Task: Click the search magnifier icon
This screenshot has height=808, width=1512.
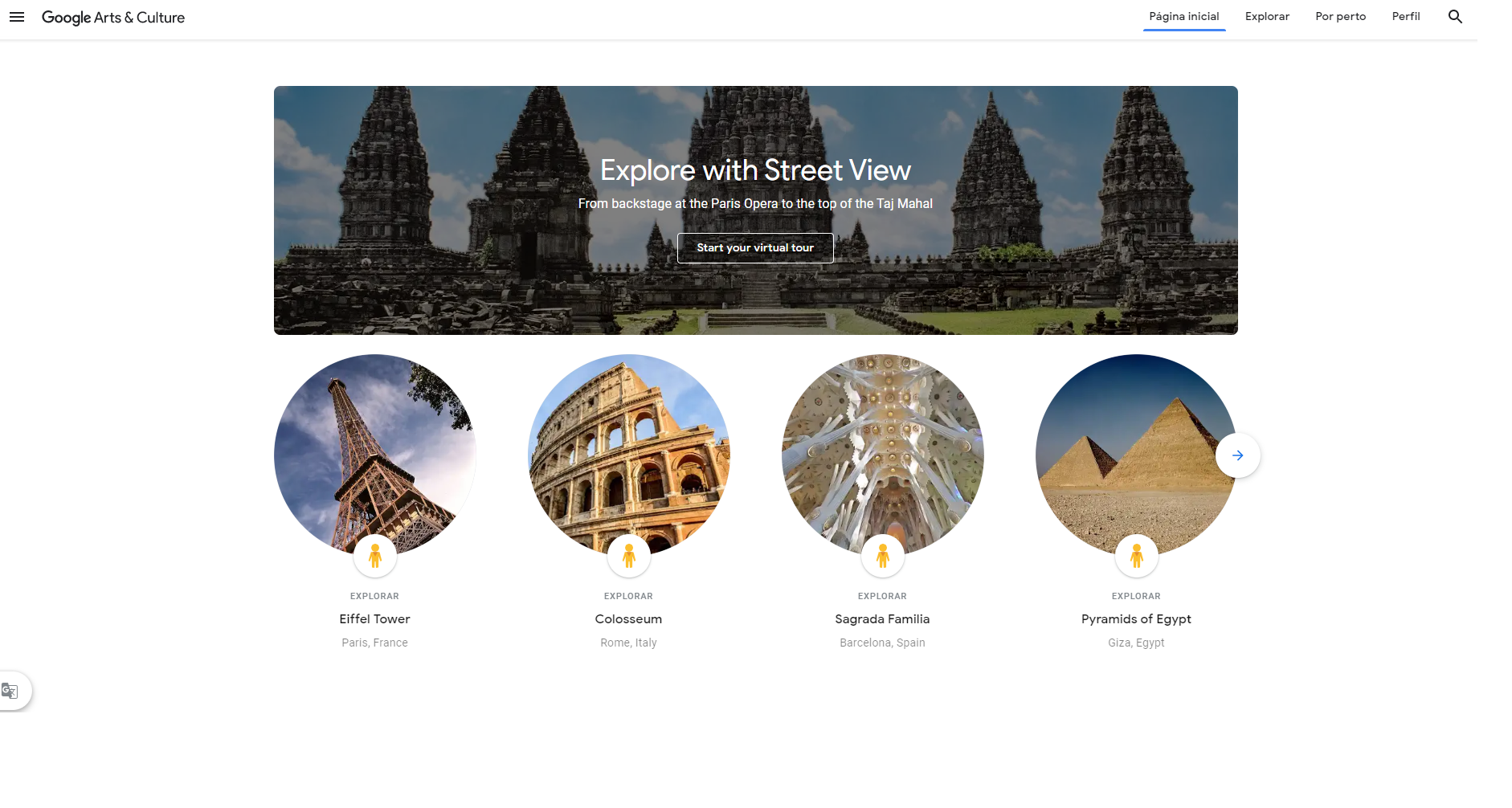Action: [1455, 17]
